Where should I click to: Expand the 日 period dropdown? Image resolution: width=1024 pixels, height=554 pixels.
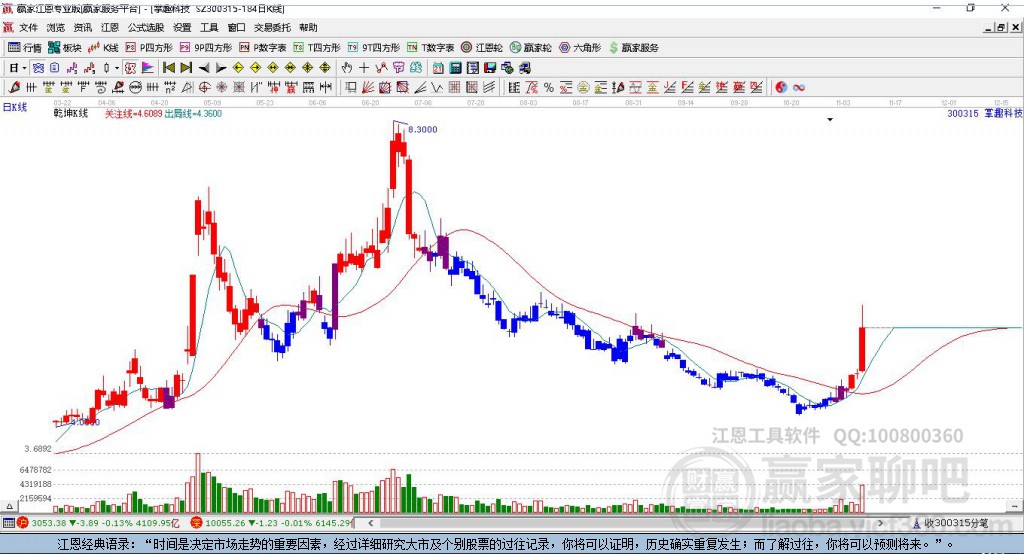coord(24,68)
